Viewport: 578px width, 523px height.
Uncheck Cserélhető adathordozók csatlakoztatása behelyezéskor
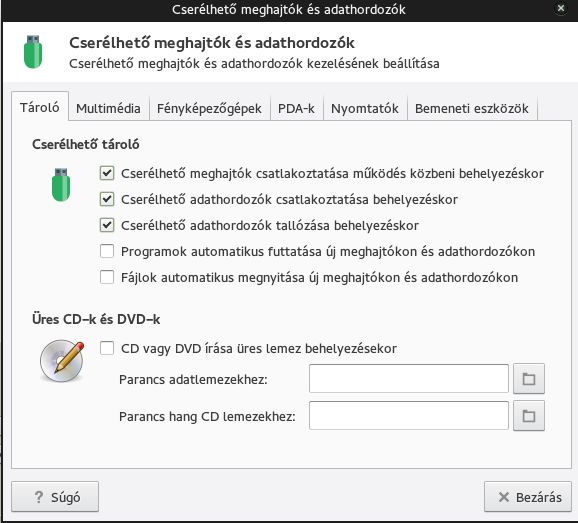click(x=107, y=199)
